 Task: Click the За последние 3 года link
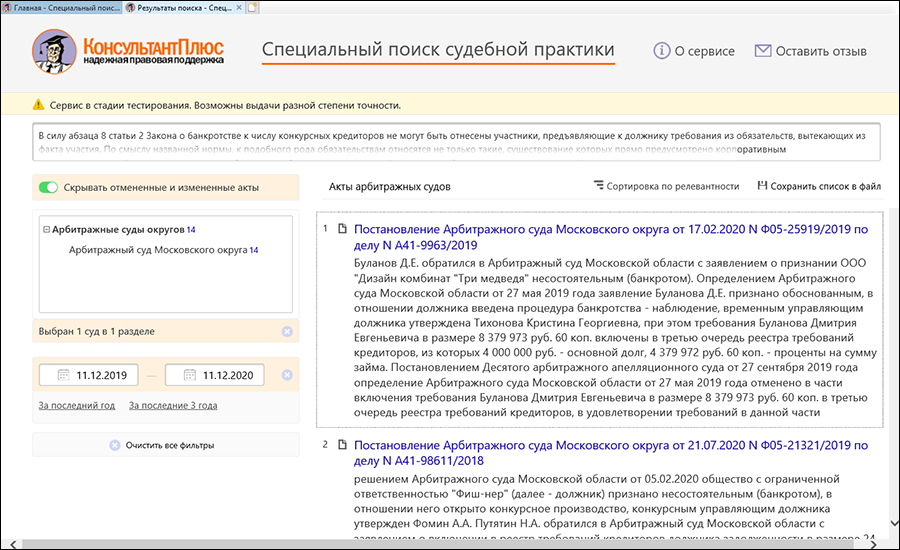[173, 405]
